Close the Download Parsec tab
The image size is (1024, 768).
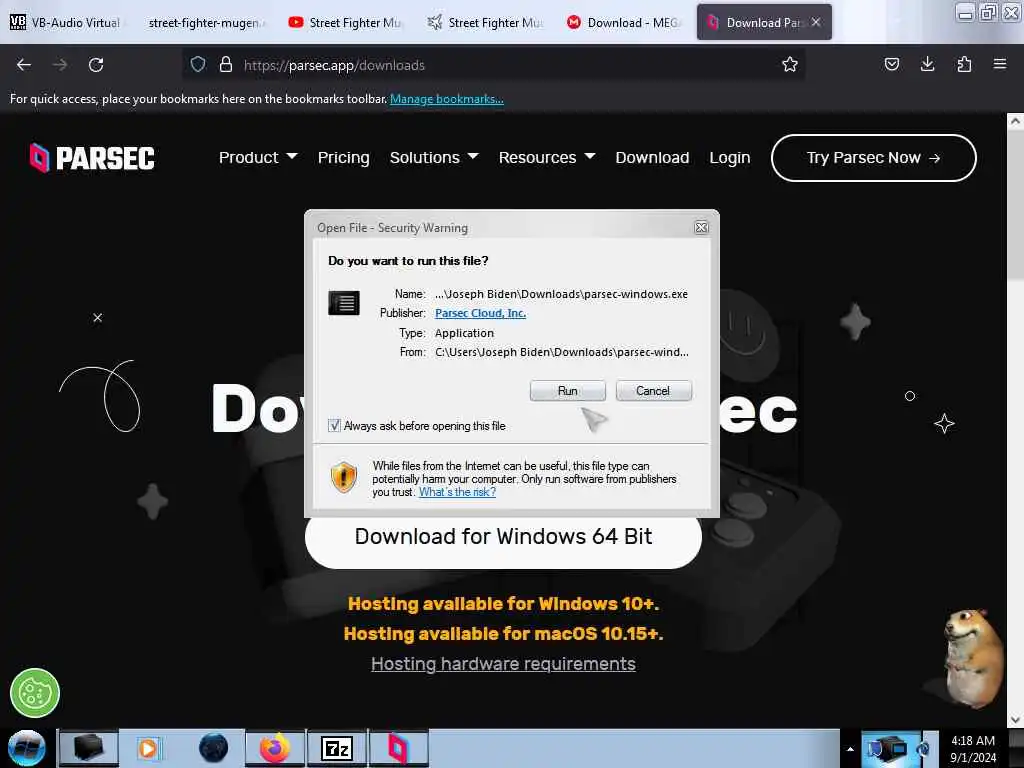pos(816,22)
